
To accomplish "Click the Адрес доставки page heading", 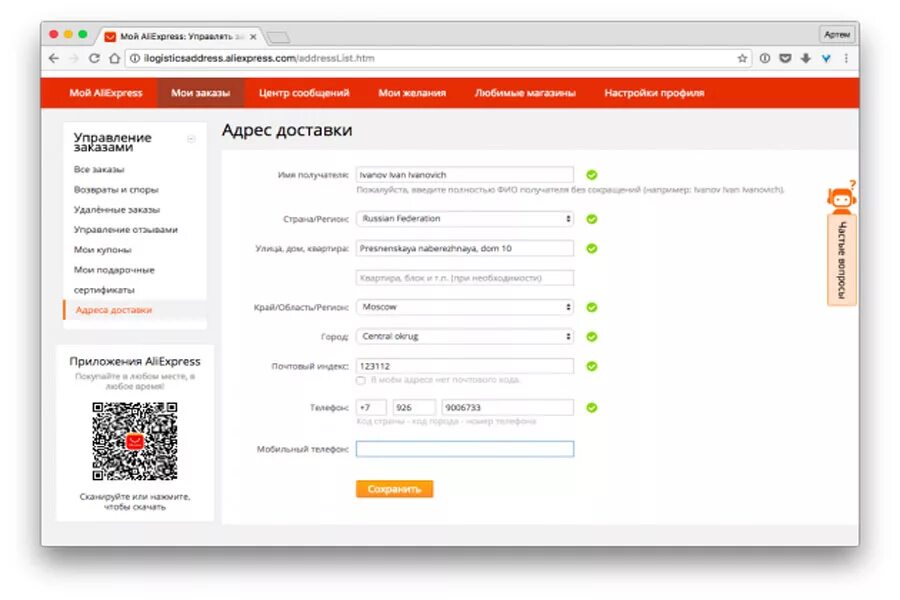I will click(287, 130).
